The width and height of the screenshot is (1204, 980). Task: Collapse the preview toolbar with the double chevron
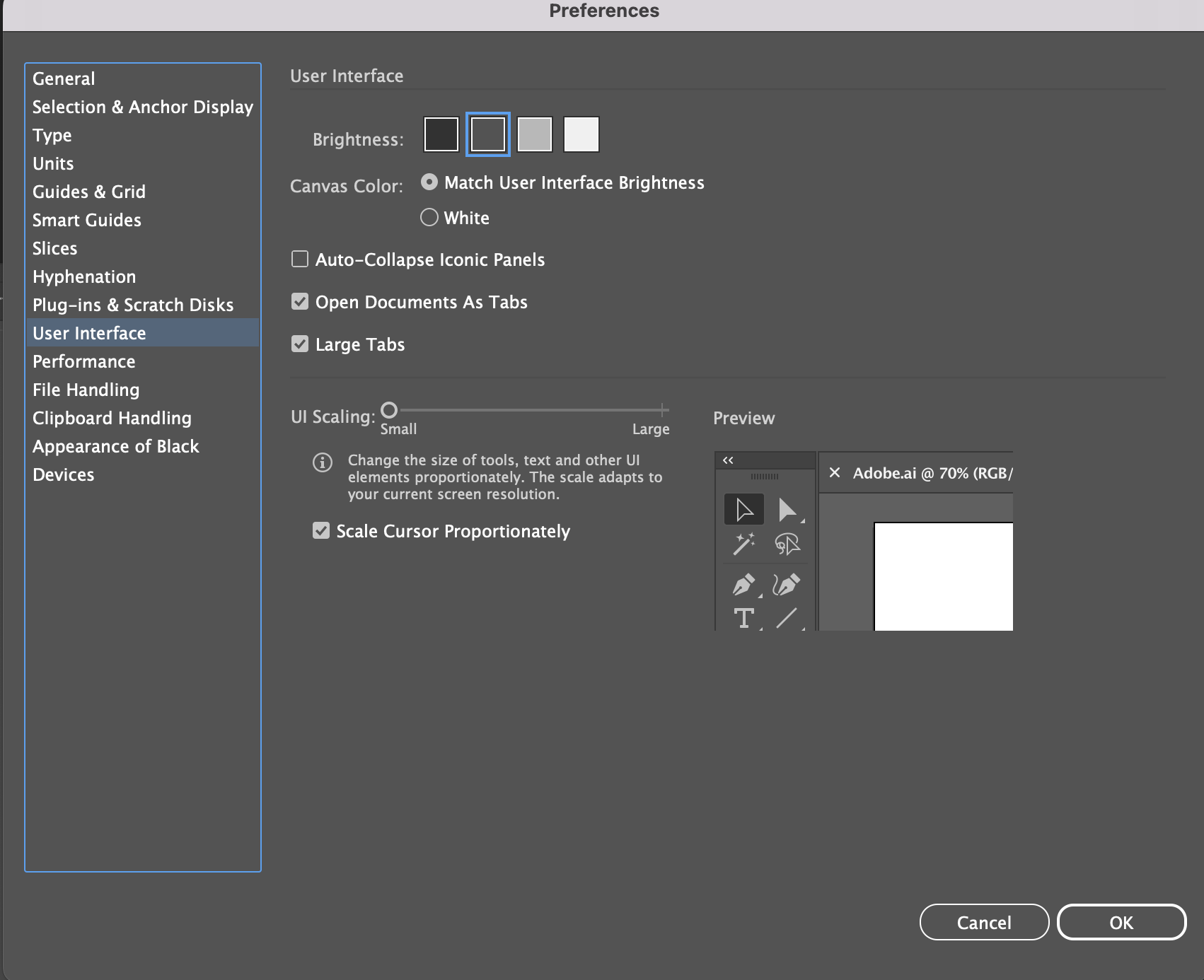[728, 460]
